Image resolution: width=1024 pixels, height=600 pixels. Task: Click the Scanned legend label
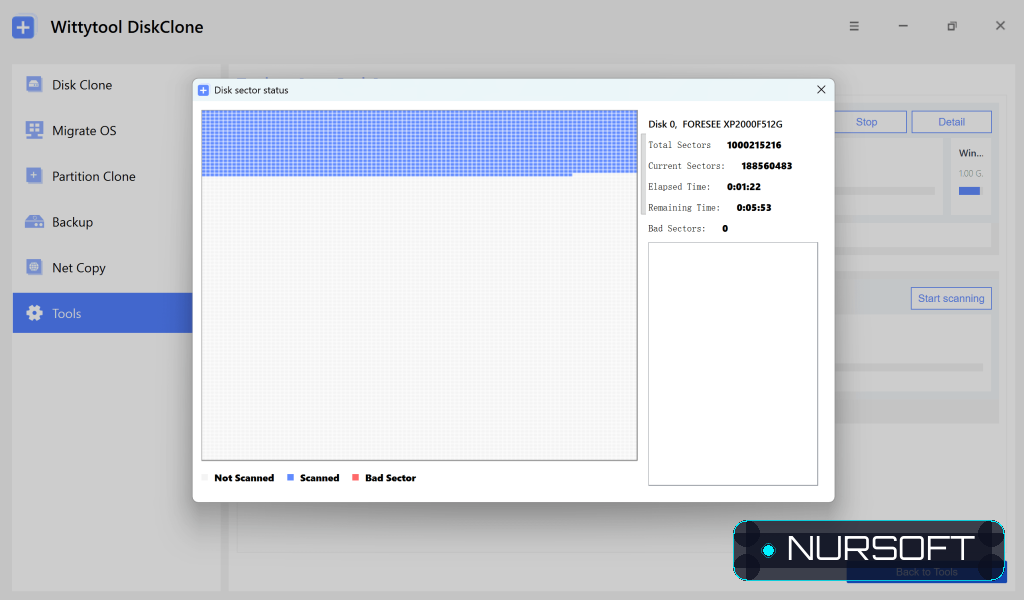pos(319,478)
